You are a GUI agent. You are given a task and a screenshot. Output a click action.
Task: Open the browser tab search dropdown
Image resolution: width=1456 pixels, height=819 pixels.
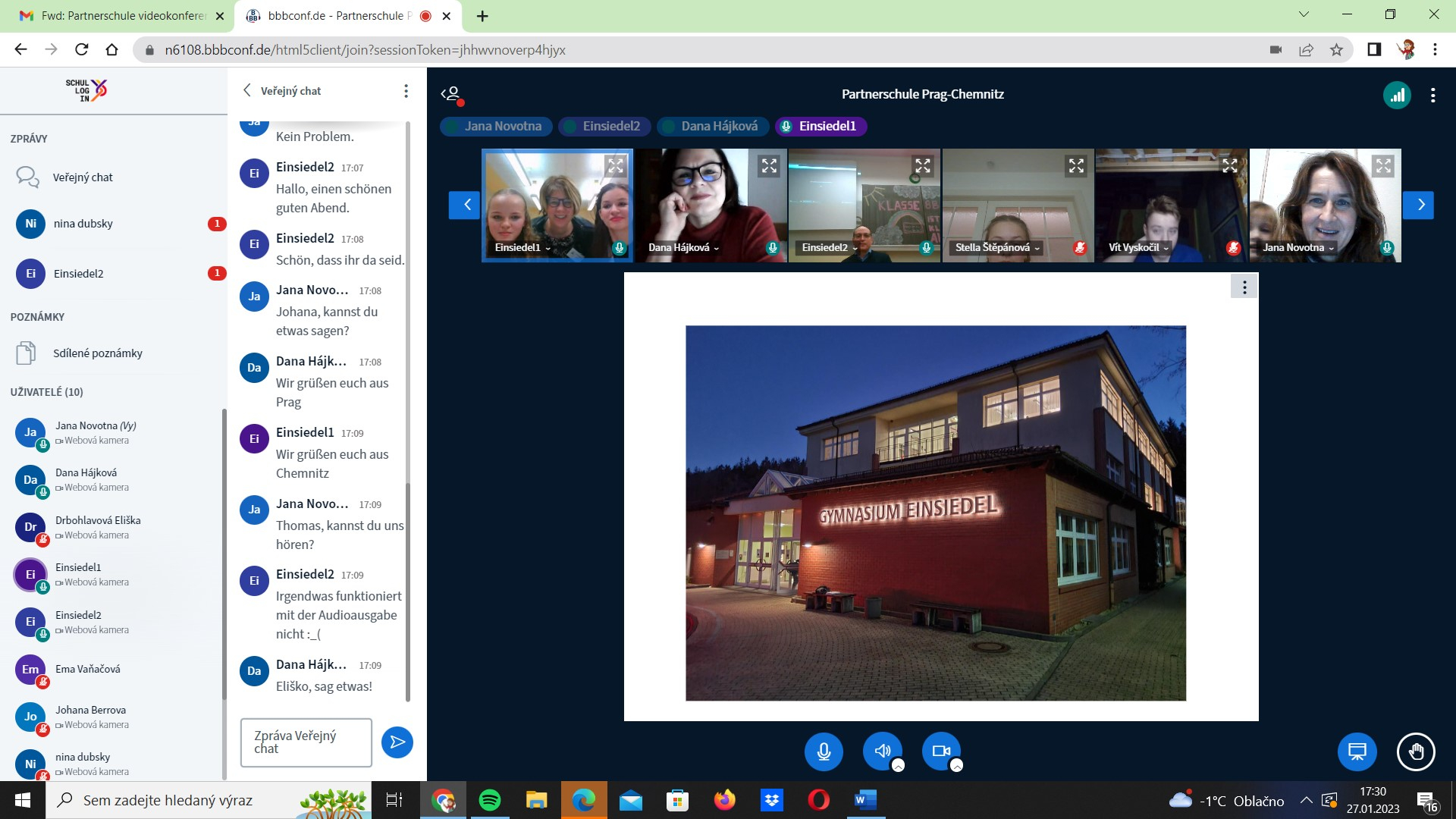pos(1304,14)
